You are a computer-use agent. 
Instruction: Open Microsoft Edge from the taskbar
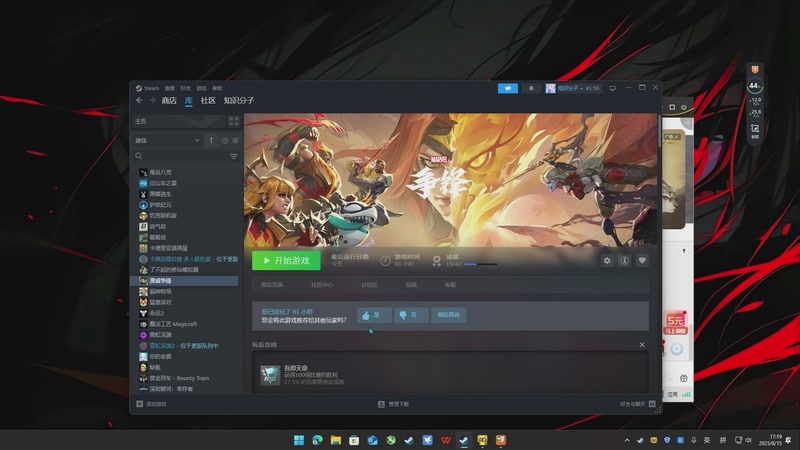[317, 440]
